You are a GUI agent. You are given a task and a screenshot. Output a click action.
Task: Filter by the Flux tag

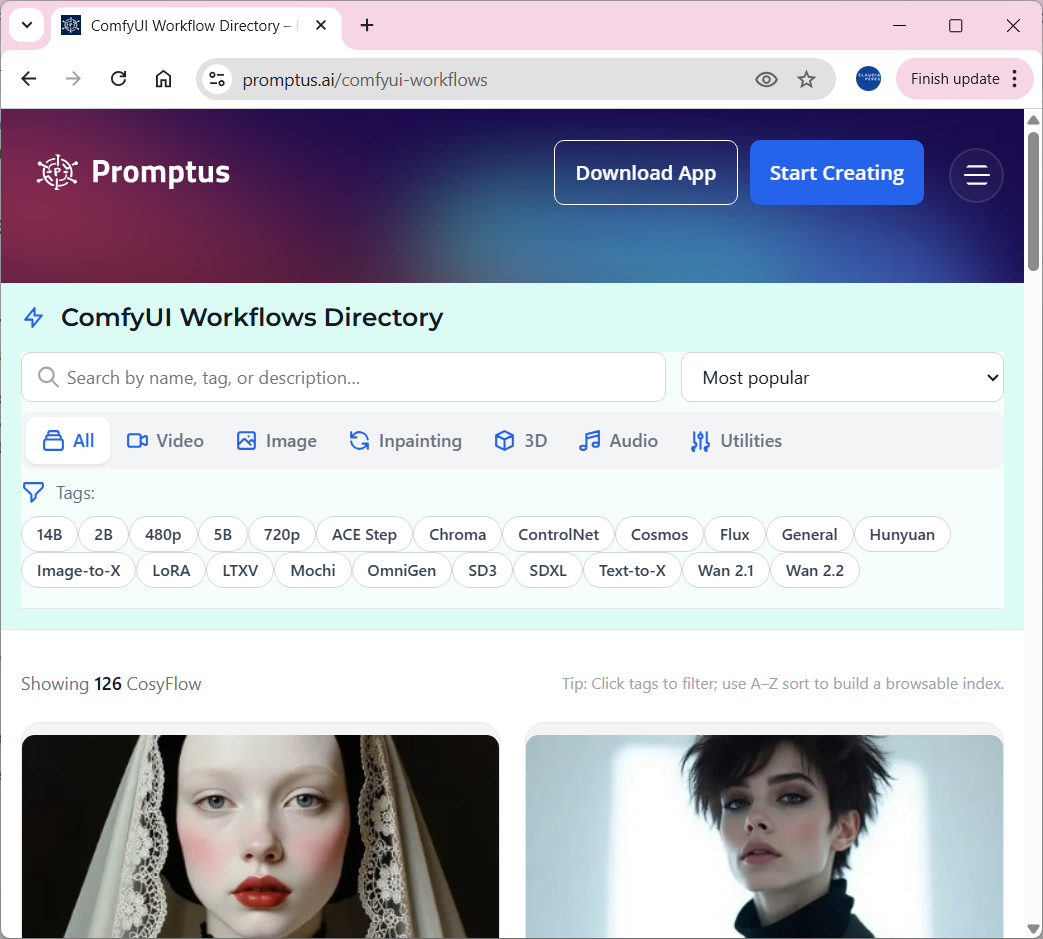734,534
